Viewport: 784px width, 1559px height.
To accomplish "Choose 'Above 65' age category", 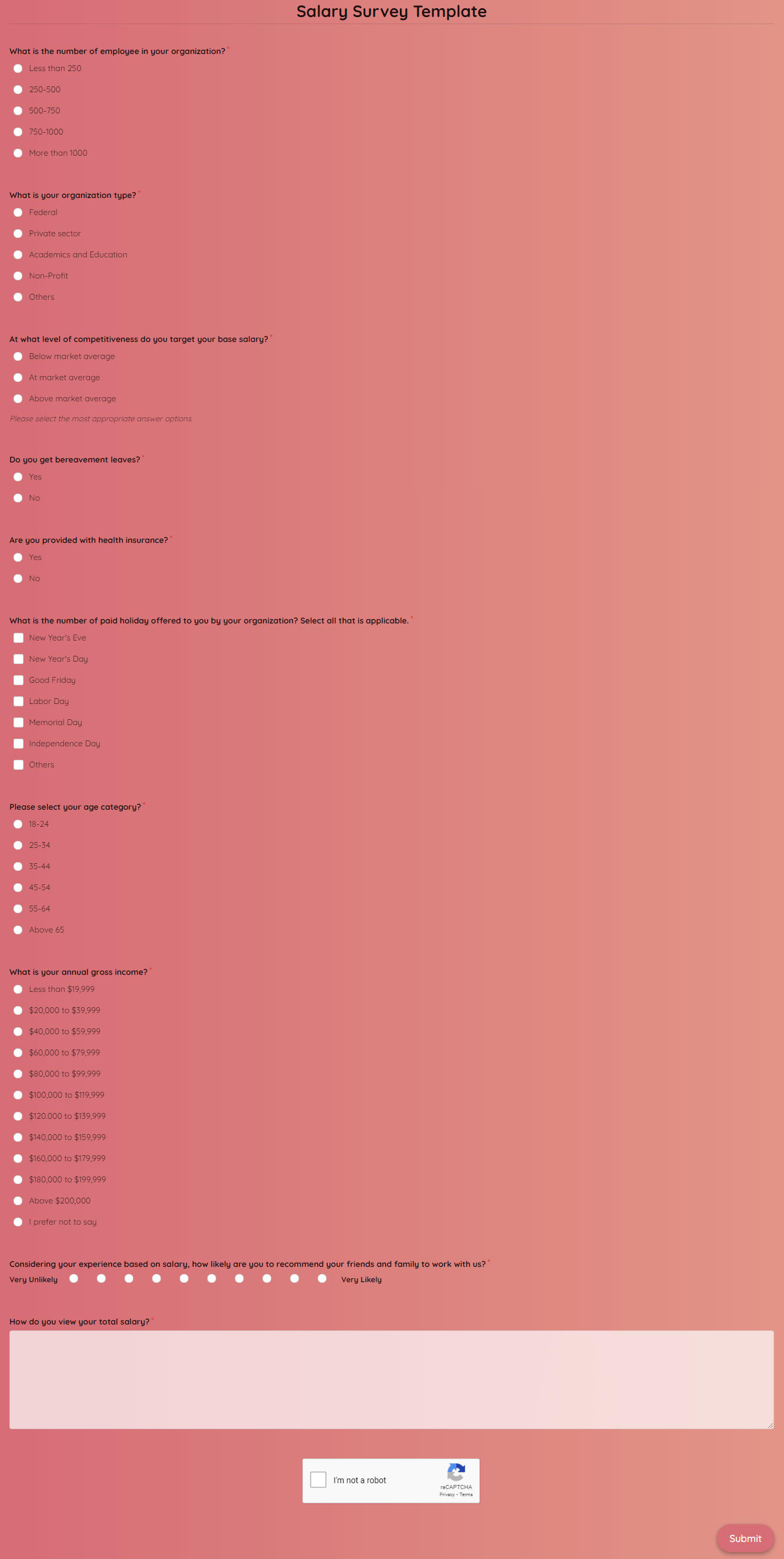I will [18, 930].
